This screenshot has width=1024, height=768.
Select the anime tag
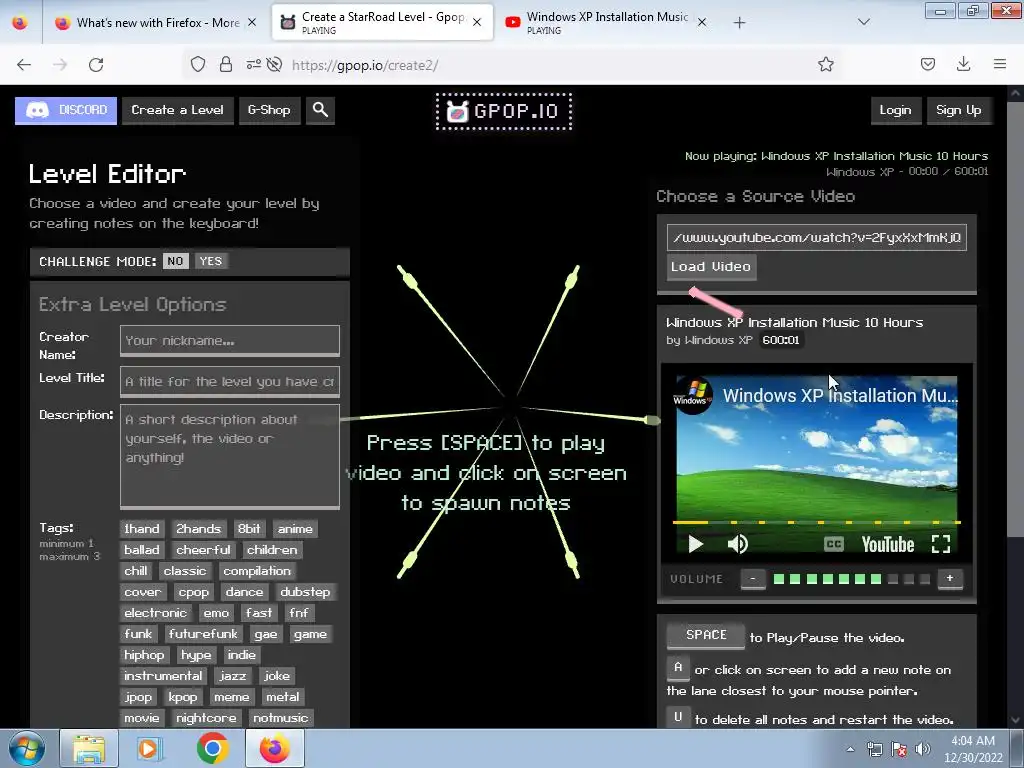pos(295,528)
